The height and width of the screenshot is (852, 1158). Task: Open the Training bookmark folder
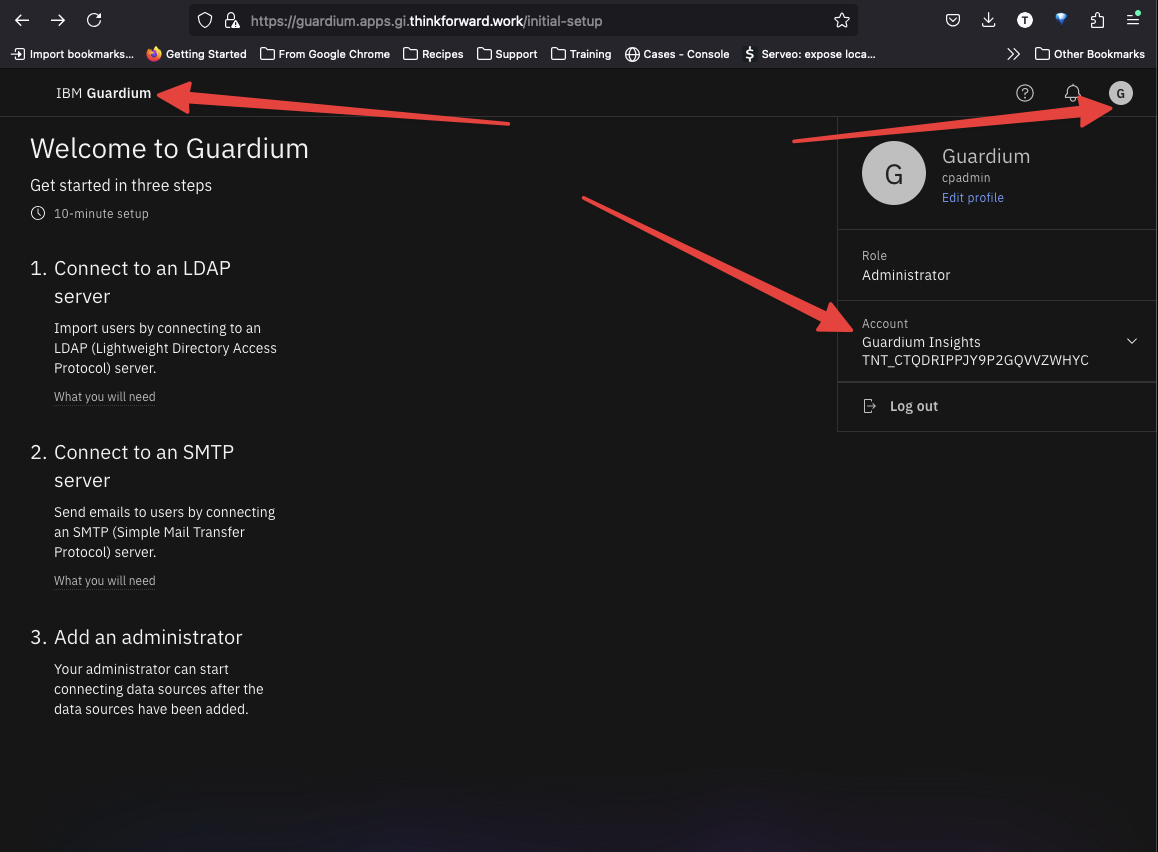coord(581,54)
